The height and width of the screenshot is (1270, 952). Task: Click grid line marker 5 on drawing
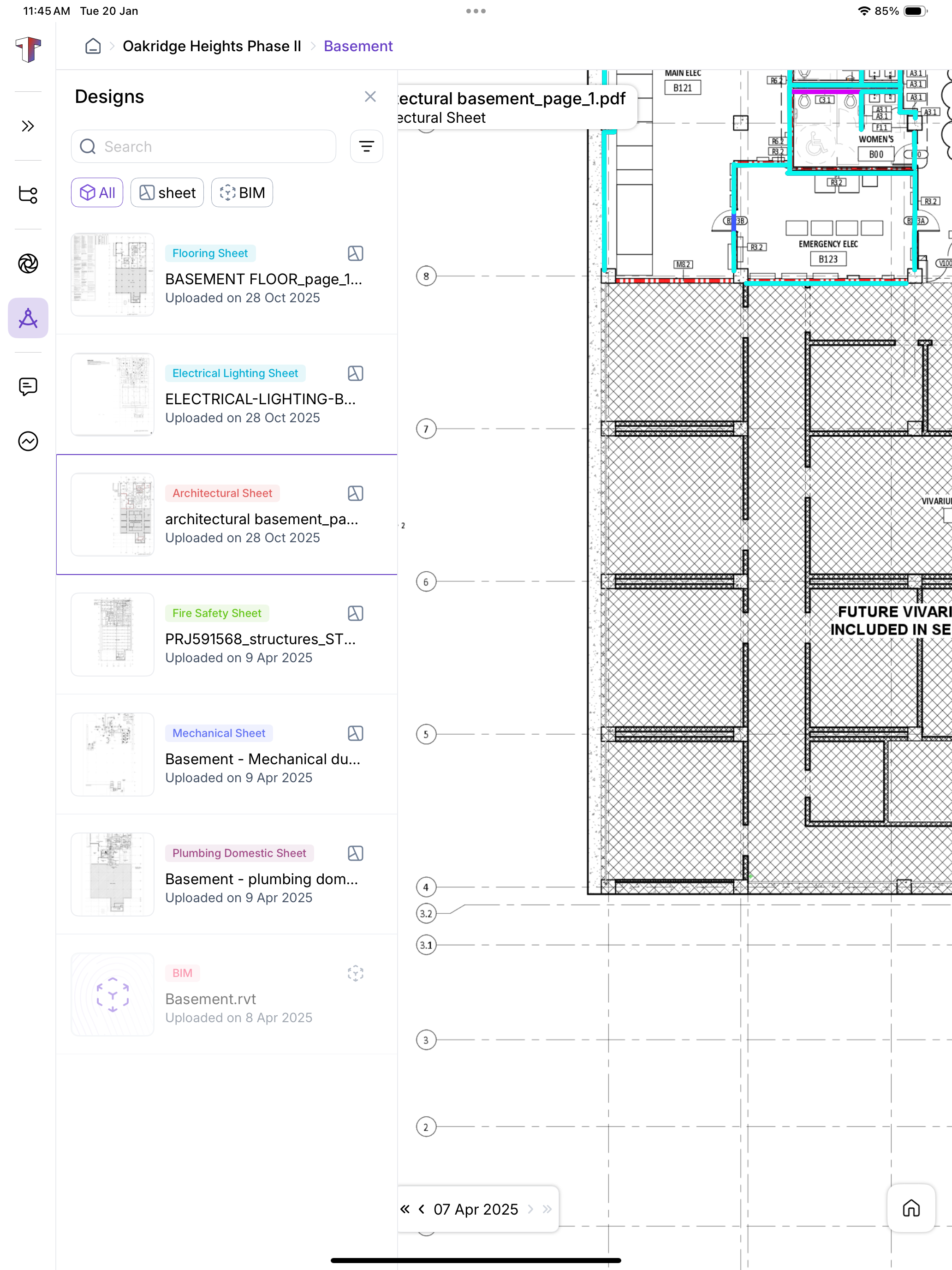point(426,734)
